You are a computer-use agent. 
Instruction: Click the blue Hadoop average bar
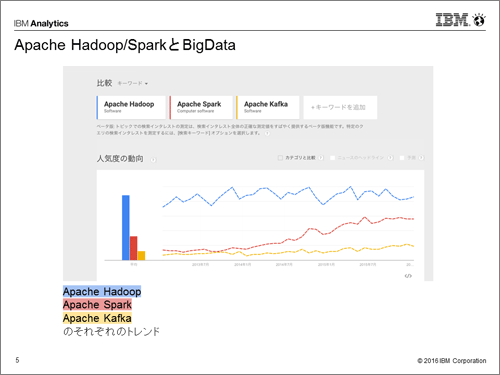[x=126, y=228]
